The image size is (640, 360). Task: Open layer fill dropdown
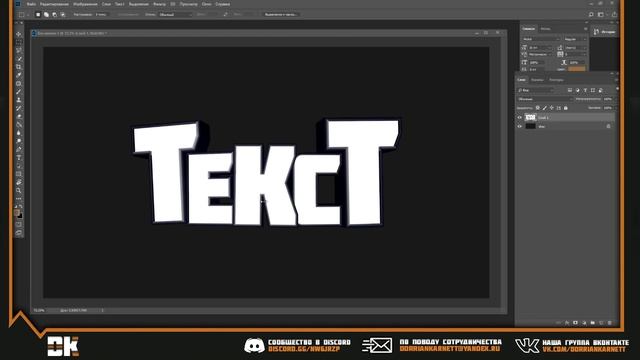pos(608,108)
